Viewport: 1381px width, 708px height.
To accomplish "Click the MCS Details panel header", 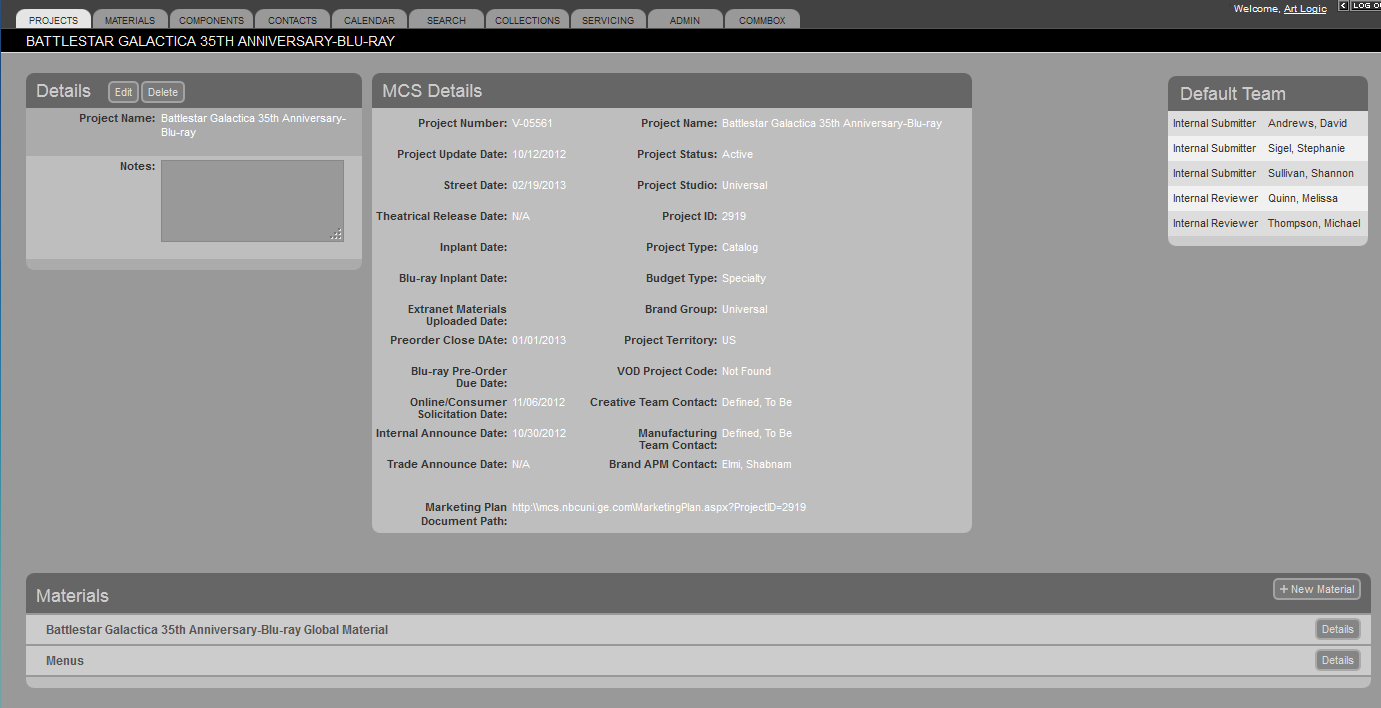I will [672, 91].
